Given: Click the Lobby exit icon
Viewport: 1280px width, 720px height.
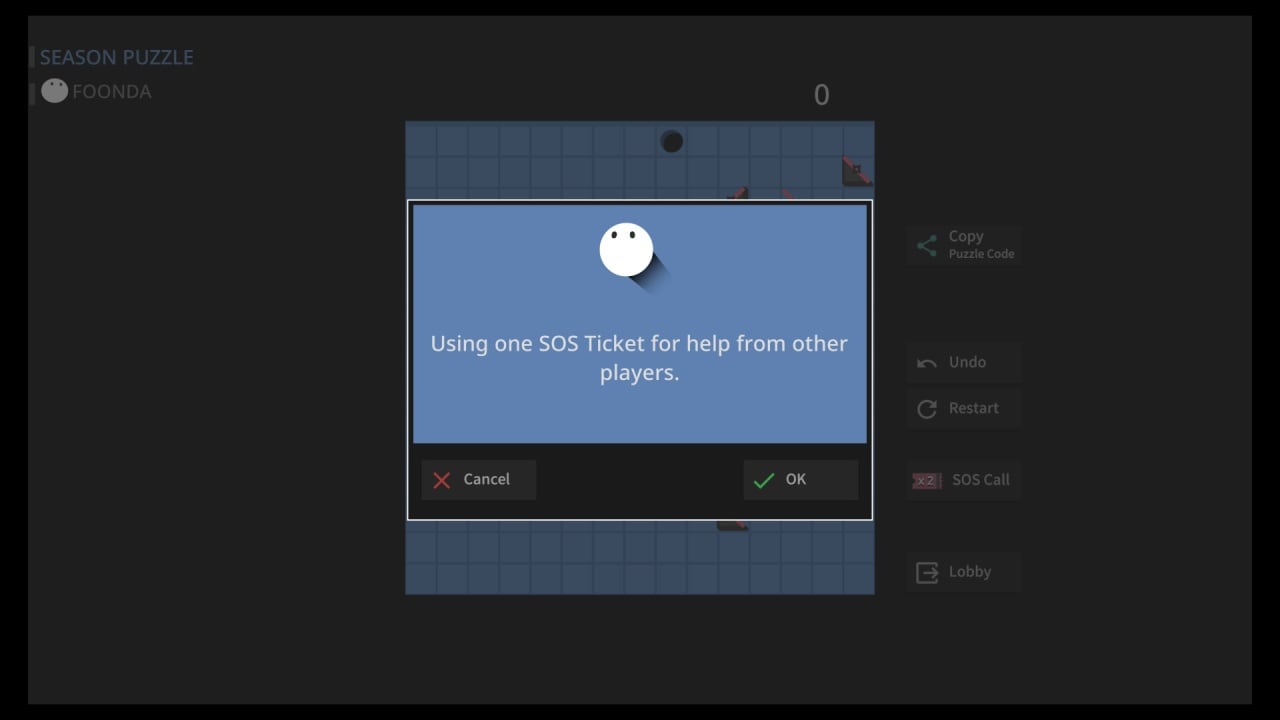Looking at the screenshot, I should coord(927,572).
